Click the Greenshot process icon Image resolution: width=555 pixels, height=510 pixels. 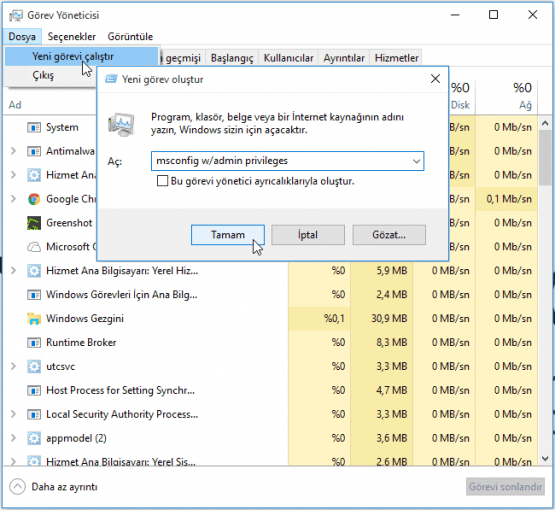(x=34, y=223)
